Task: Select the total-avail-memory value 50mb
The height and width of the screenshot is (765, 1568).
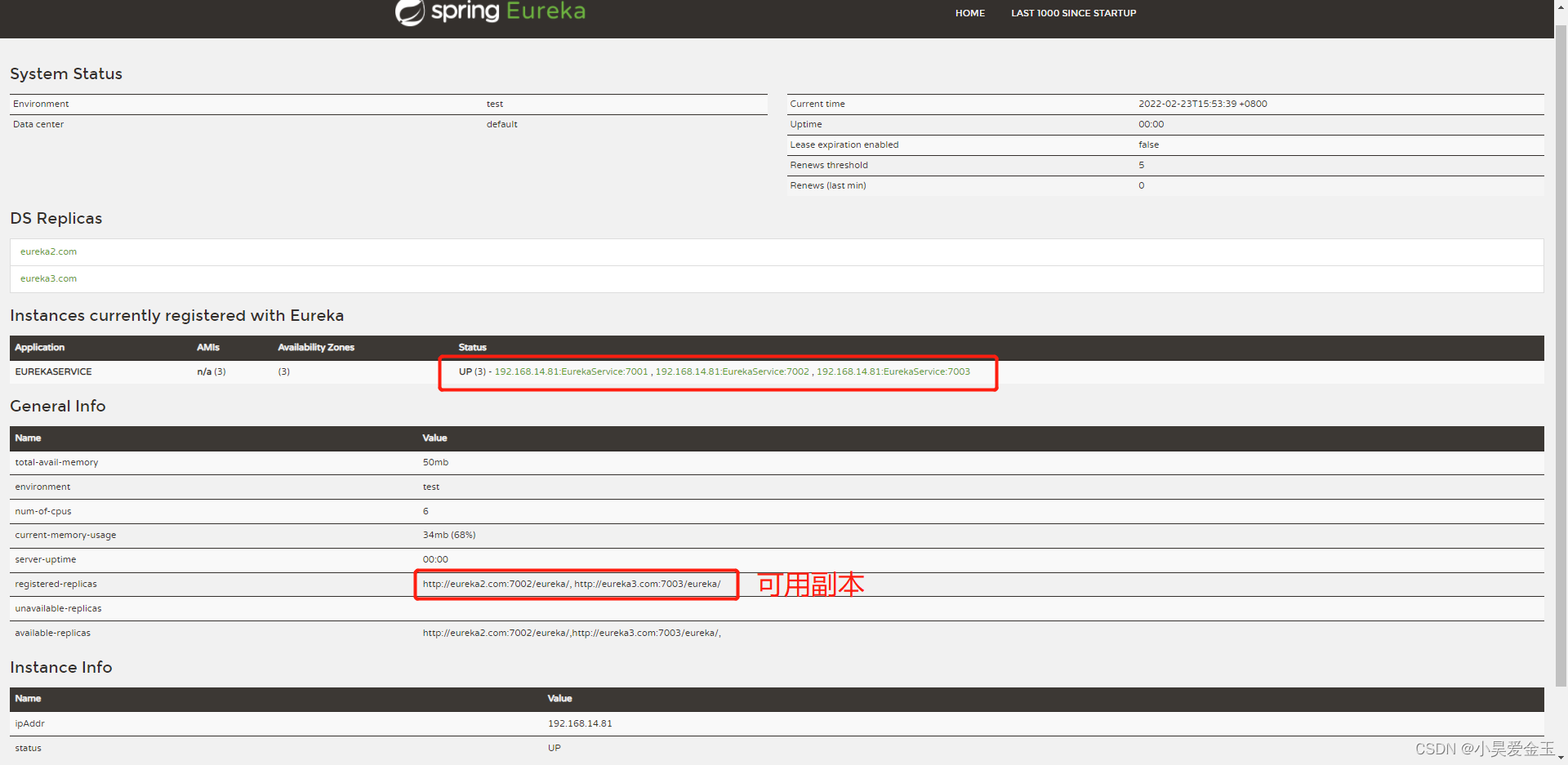Action: pyautogui.click(x=435, y=462)
